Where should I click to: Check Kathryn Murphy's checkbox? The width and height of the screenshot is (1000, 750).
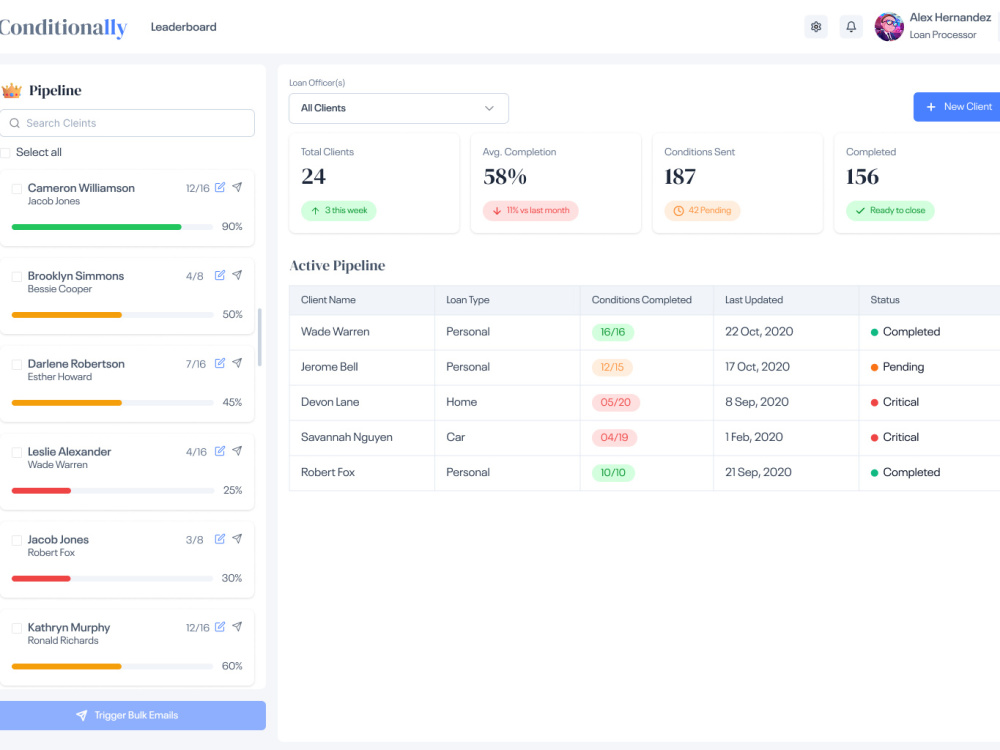pos(17,629)
